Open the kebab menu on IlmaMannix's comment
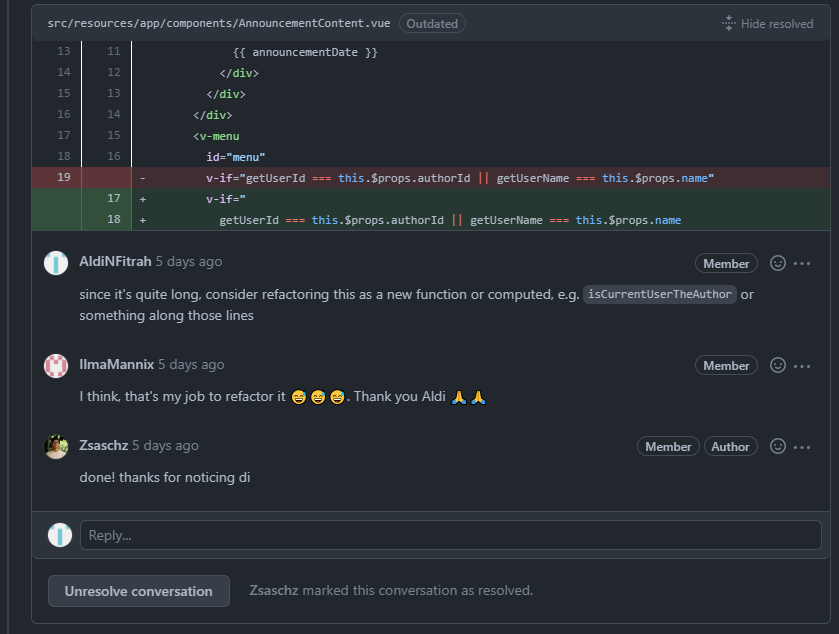The width and height of the screenshot is (839, 634). pyautogui.click(x=801, y=365)
